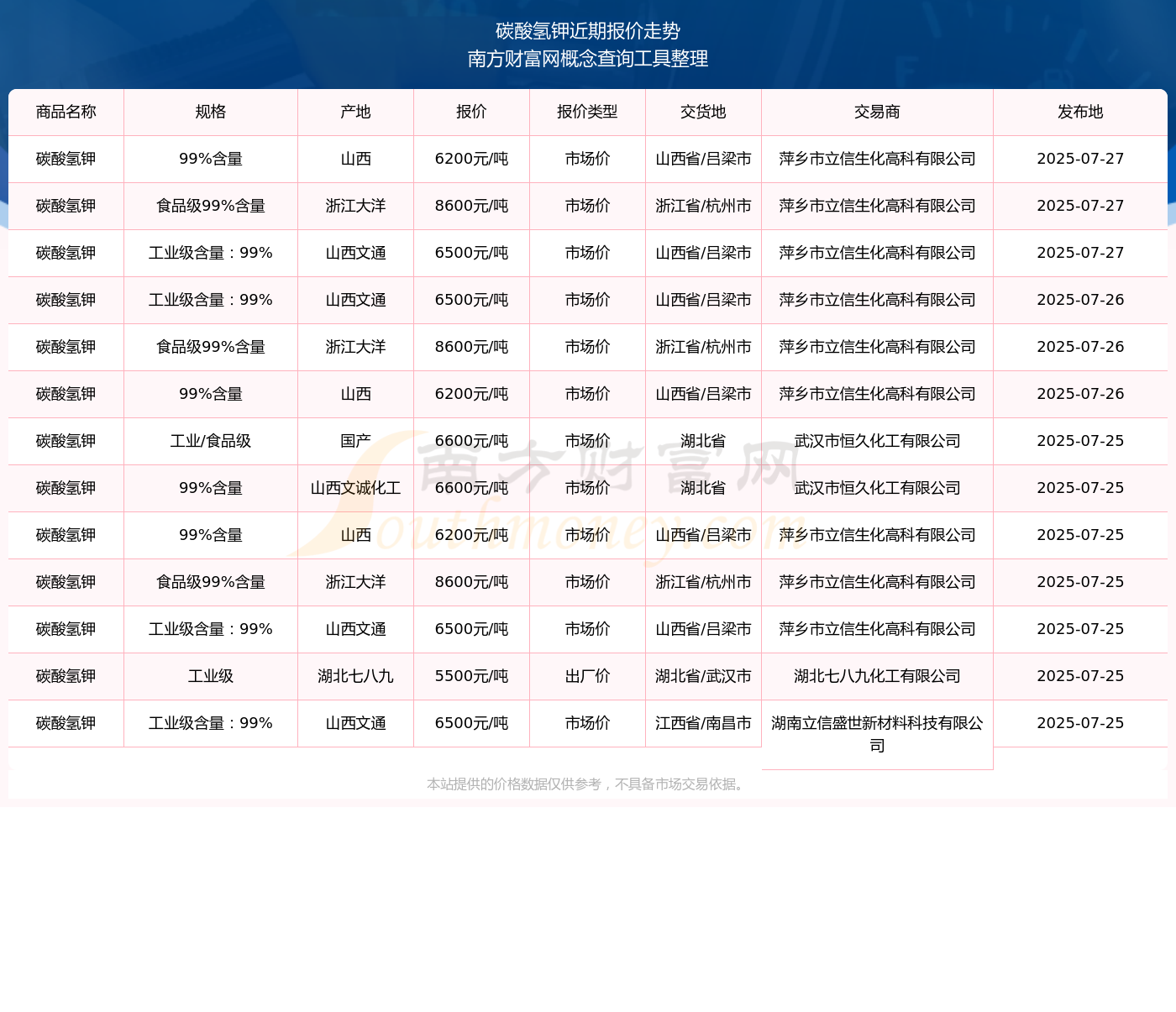Click 浙江大洋 in the 2025-07-26 row

pos(356,347)
